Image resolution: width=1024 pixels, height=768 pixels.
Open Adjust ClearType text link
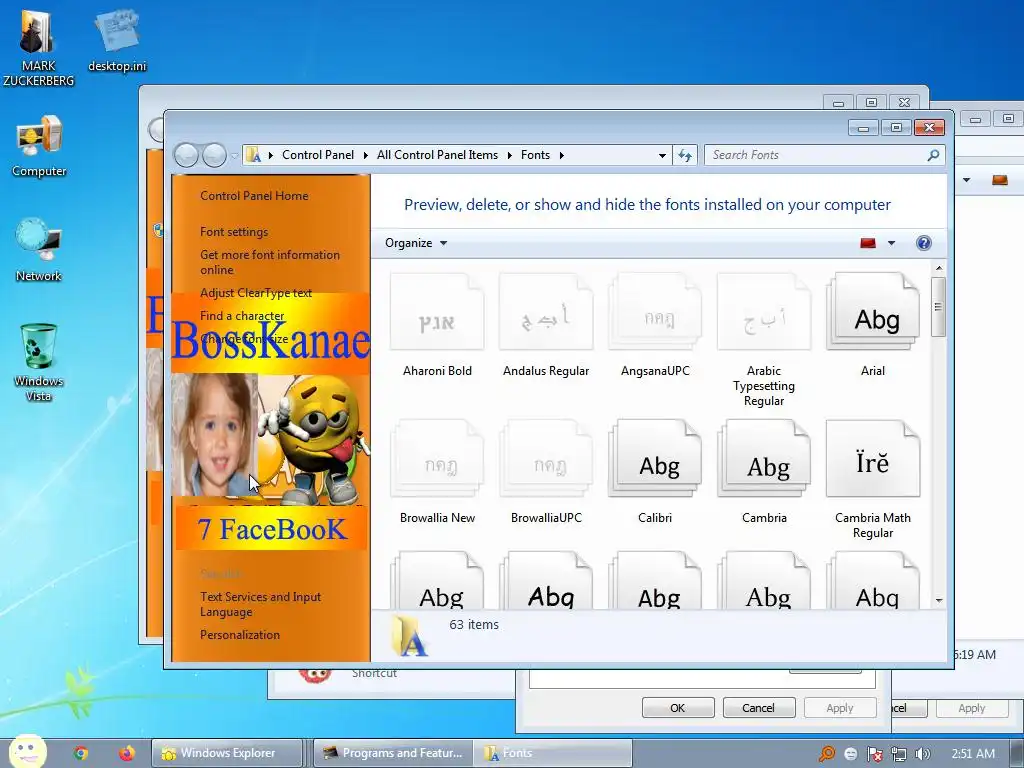(256, 293)
